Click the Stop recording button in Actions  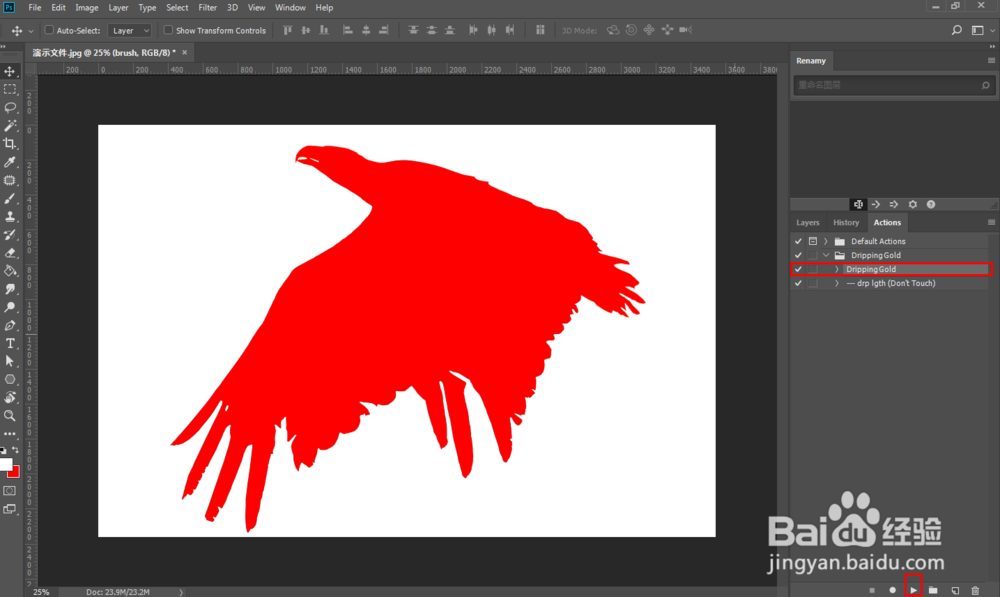click(872, 591)
